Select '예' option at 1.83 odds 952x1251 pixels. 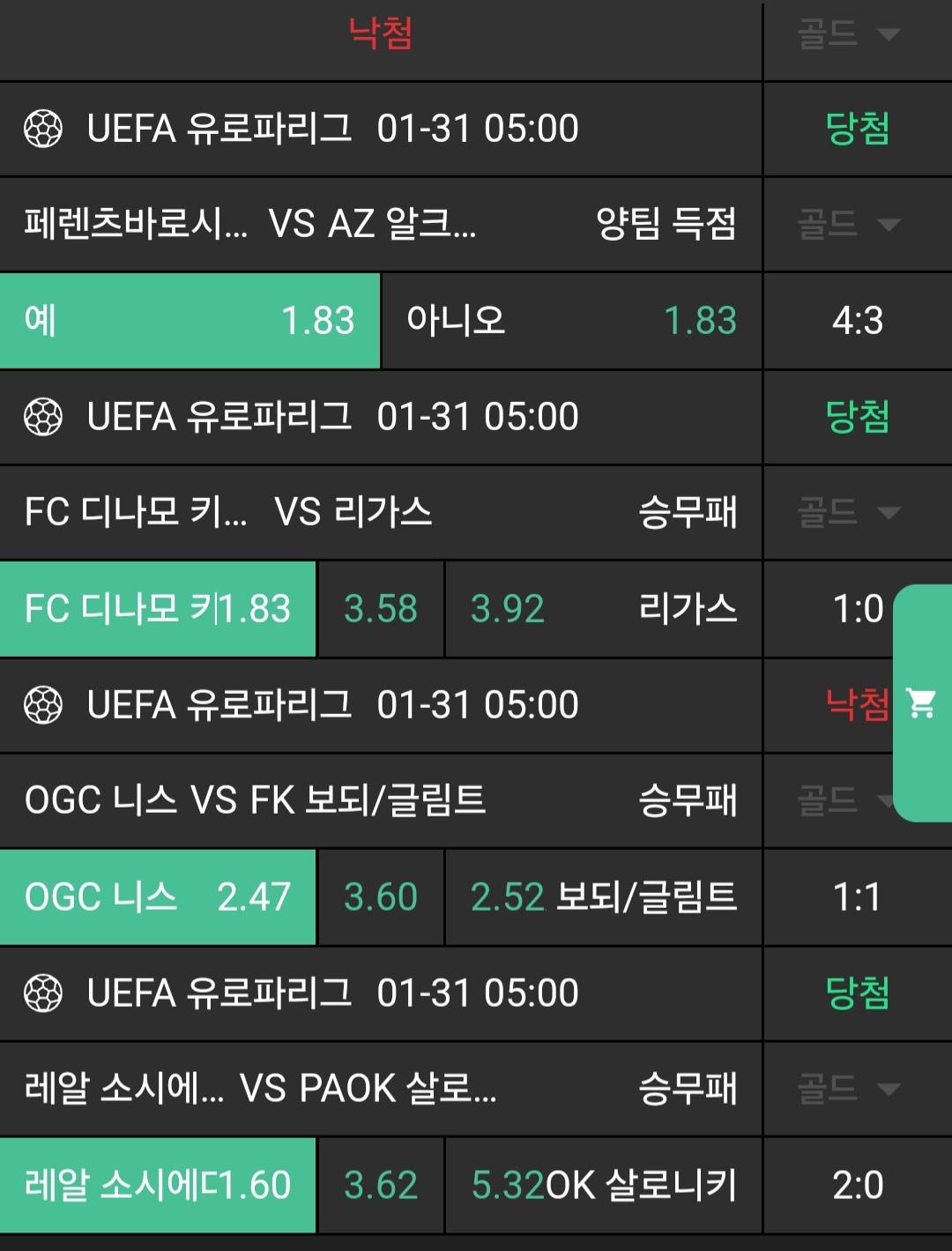coord(190,321)
